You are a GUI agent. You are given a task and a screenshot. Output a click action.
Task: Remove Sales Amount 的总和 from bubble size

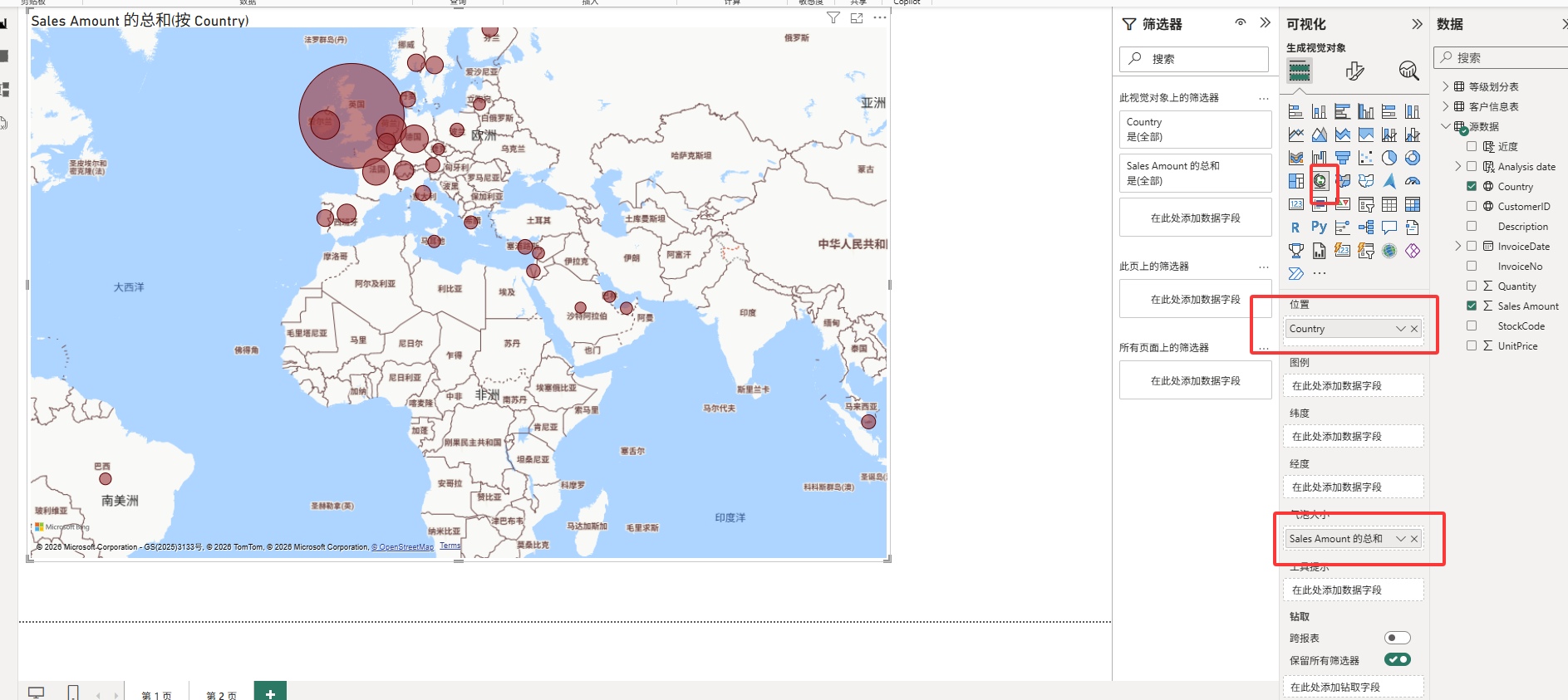(1414, 539)
